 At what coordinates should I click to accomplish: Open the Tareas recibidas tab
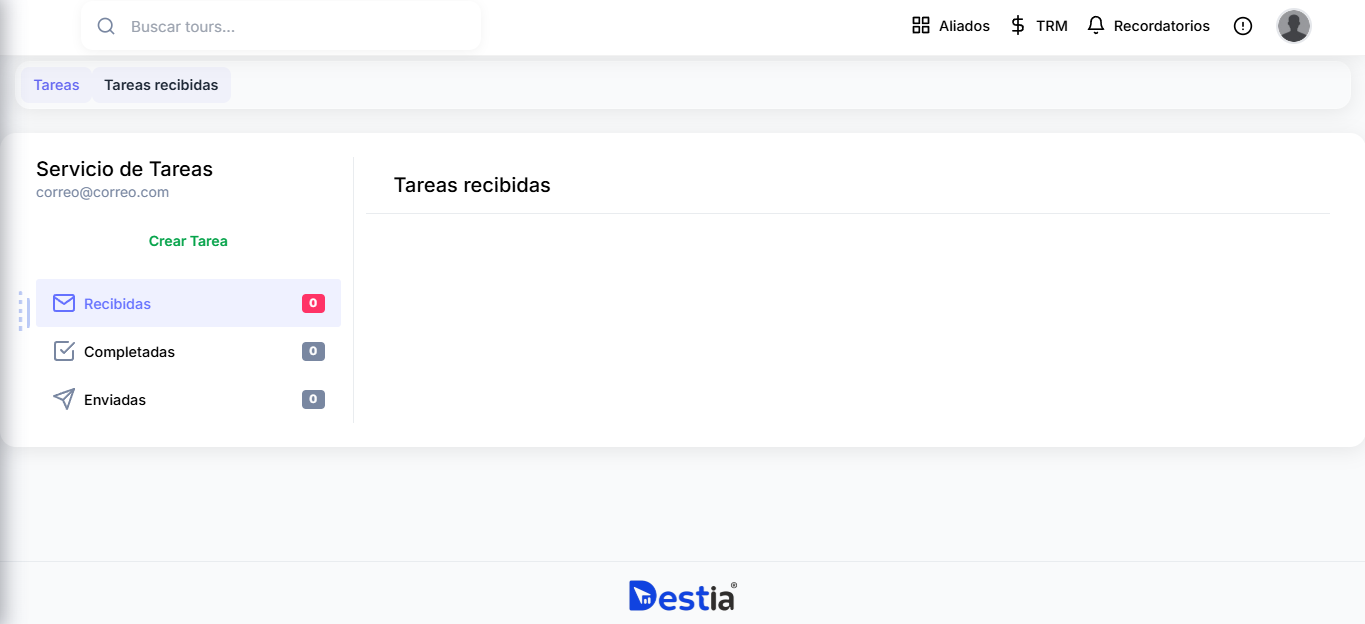coord(161,85)
